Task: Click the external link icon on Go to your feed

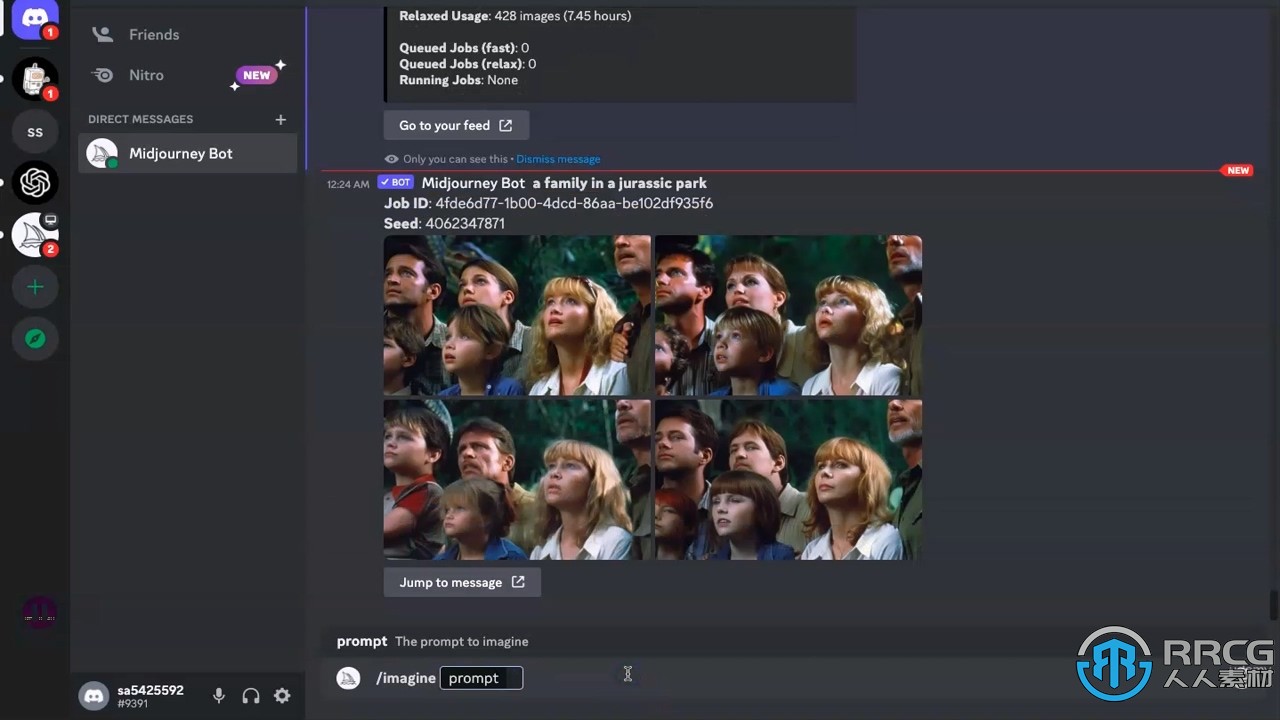Action: 505,125
